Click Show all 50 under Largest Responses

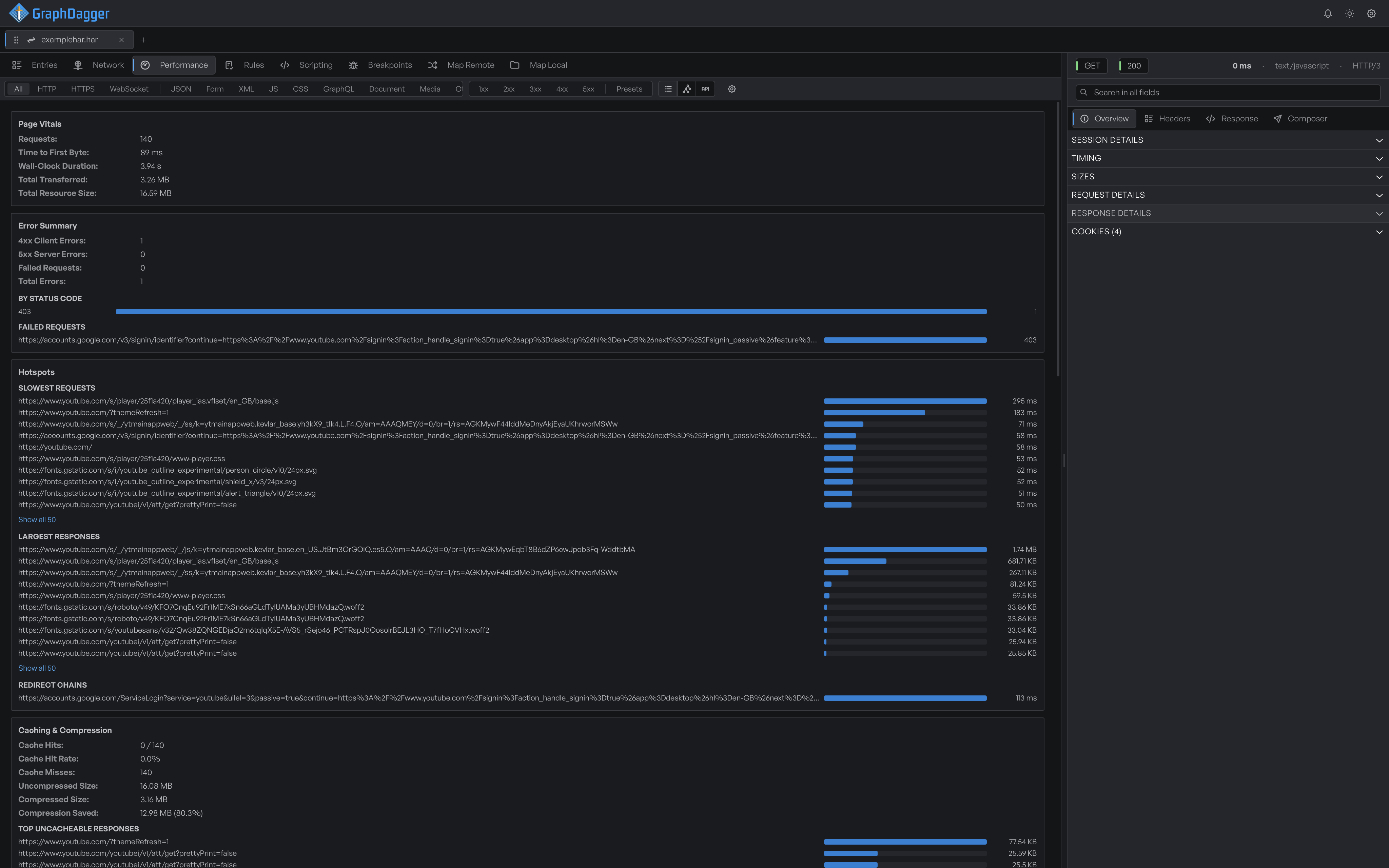tap(37, 668)
